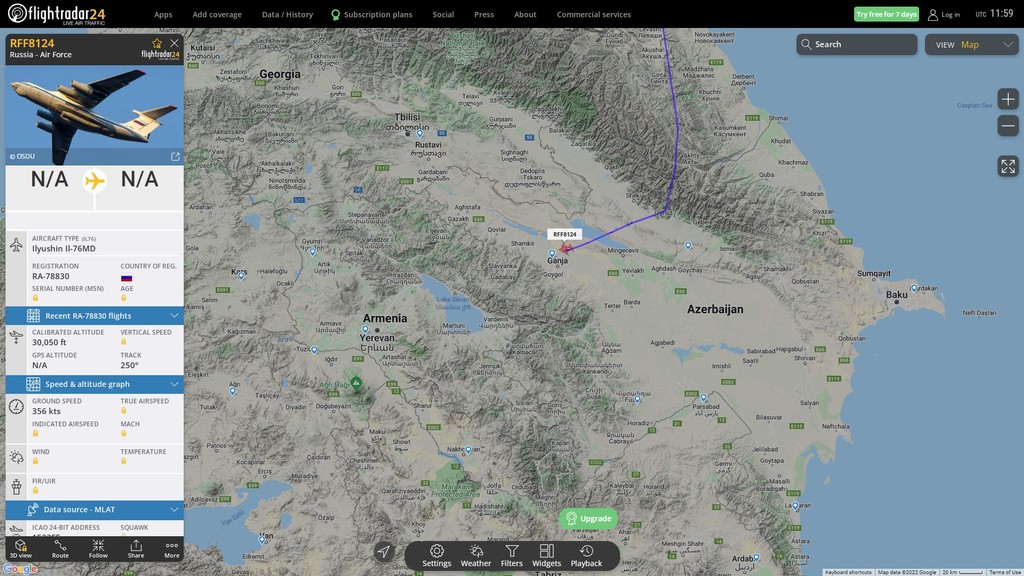
Task: Open Data / History menu
Action: coord(287,14)
